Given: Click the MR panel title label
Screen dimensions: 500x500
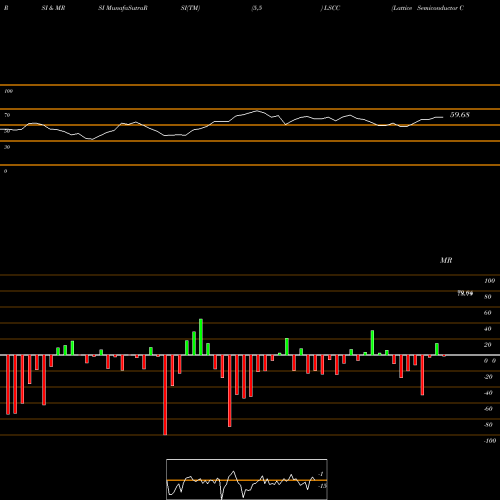Looking at the screenshot, I should pos(446,260).
